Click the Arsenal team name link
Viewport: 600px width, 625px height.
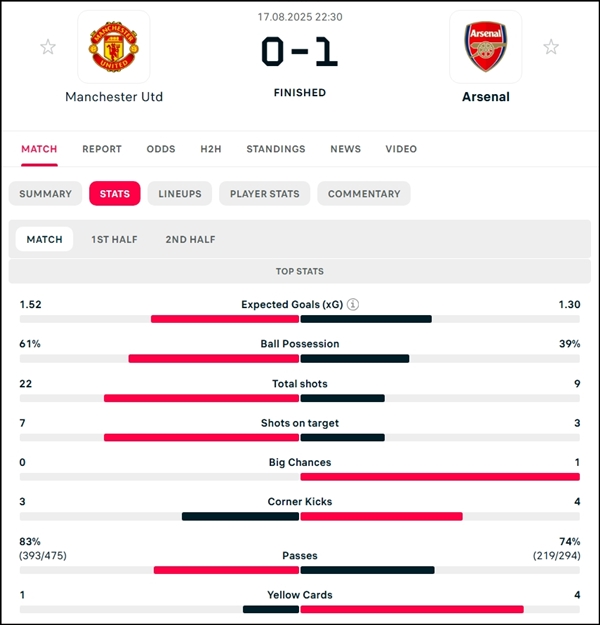coord(486,97)
